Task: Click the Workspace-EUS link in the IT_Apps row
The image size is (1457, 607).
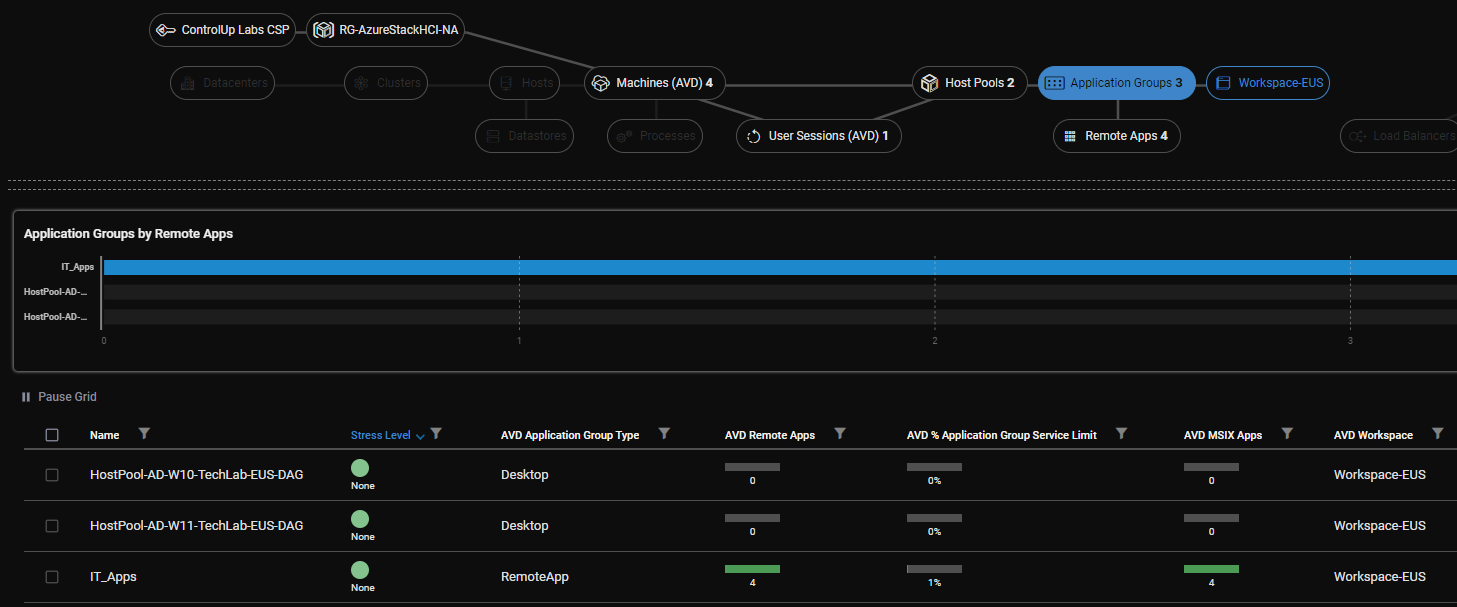Action: 1379,576
